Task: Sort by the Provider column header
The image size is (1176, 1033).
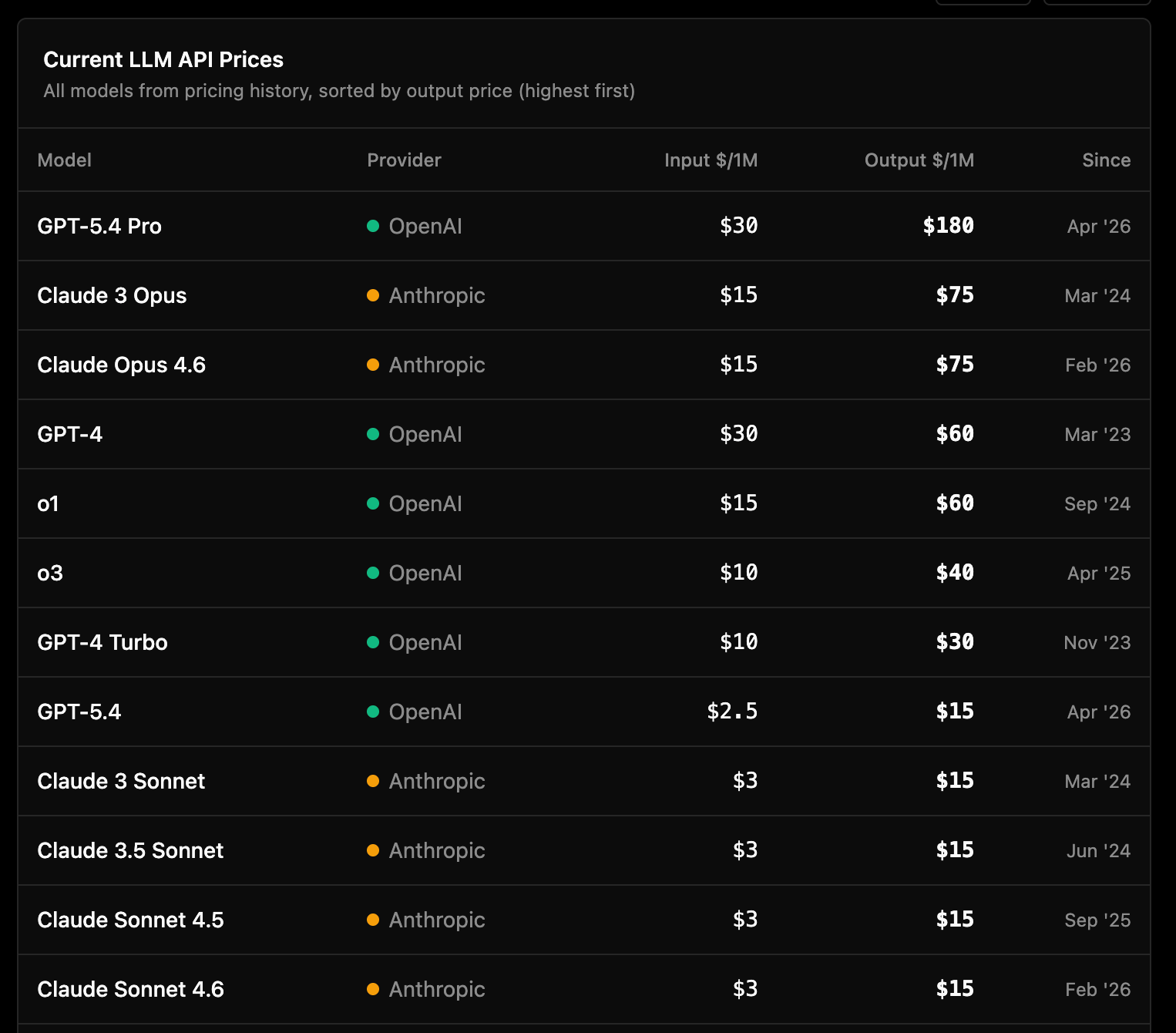Action: (x=404, y=160)
